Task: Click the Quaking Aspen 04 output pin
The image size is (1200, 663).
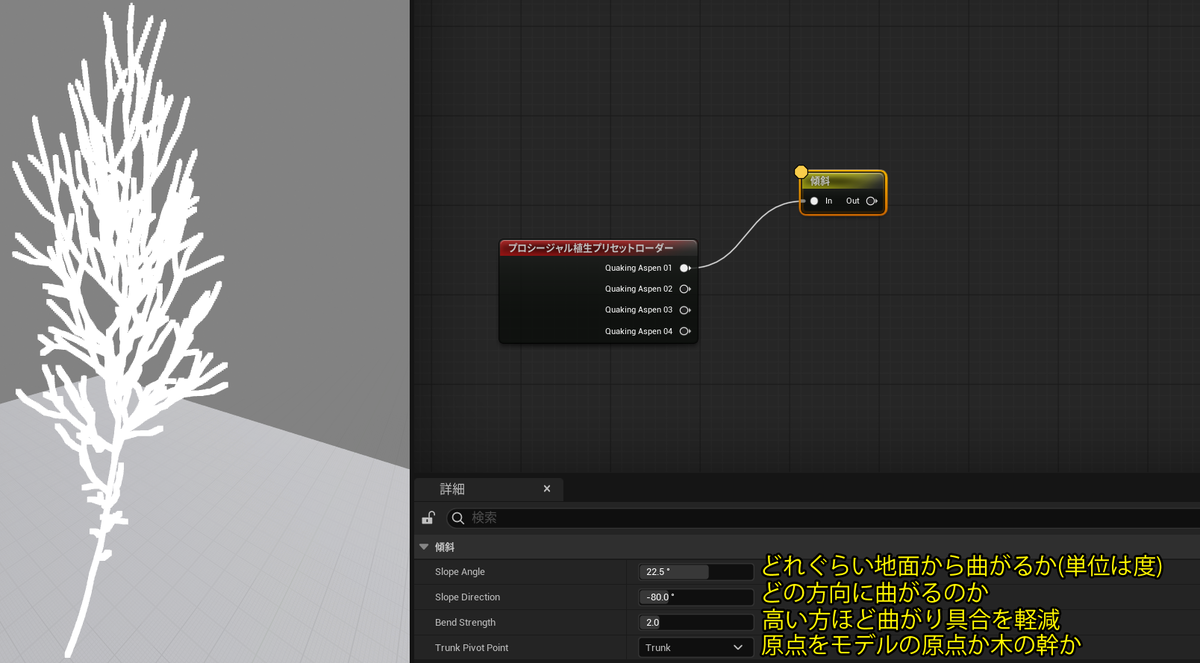Action: [x=685, y=331]
